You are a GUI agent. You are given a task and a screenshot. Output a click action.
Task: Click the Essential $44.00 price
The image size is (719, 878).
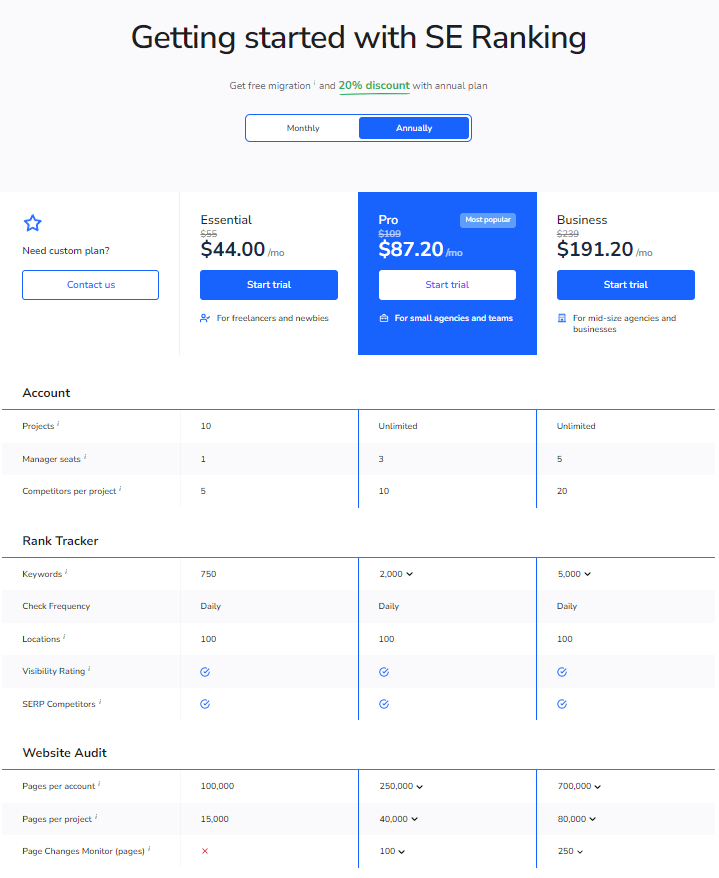click(x=232, y=249)
